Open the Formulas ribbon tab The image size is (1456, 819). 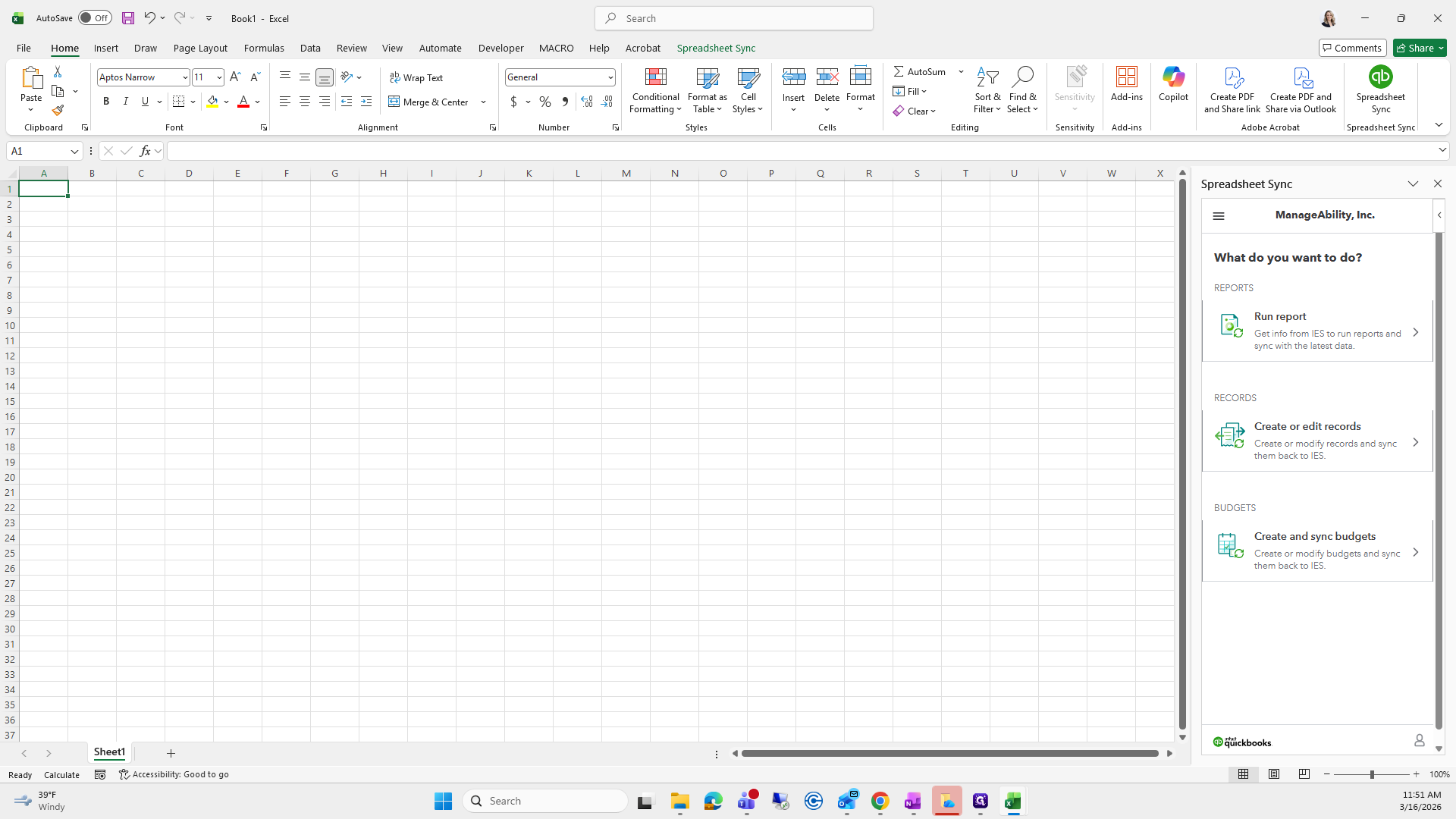[264, 48]
